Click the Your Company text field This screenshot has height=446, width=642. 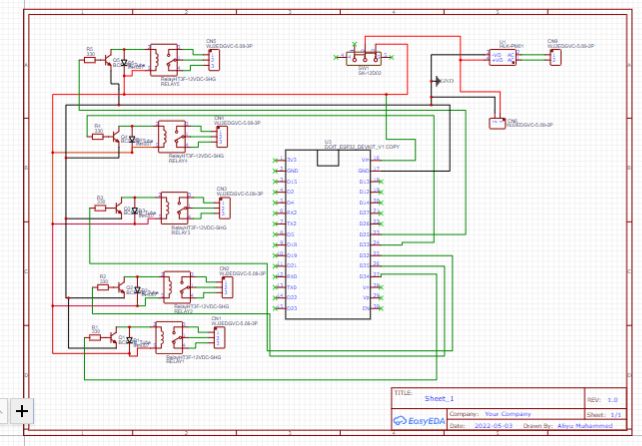pos(505,412)
